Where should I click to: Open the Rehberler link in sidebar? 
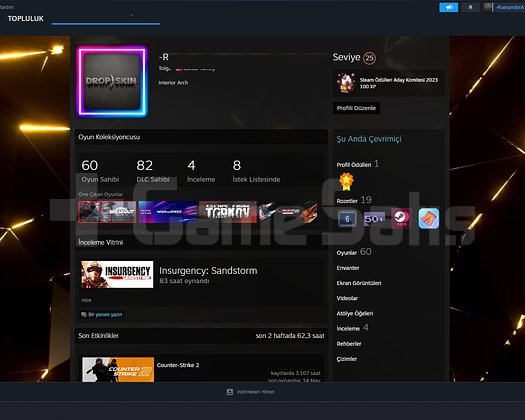click(x=349, y=344)
